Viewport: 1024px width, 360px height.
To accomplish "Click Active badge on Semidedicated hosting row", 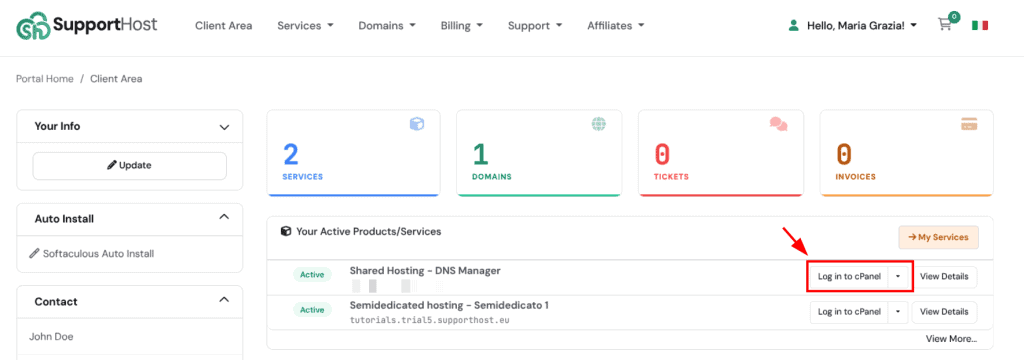I will (x=312, y=310).
